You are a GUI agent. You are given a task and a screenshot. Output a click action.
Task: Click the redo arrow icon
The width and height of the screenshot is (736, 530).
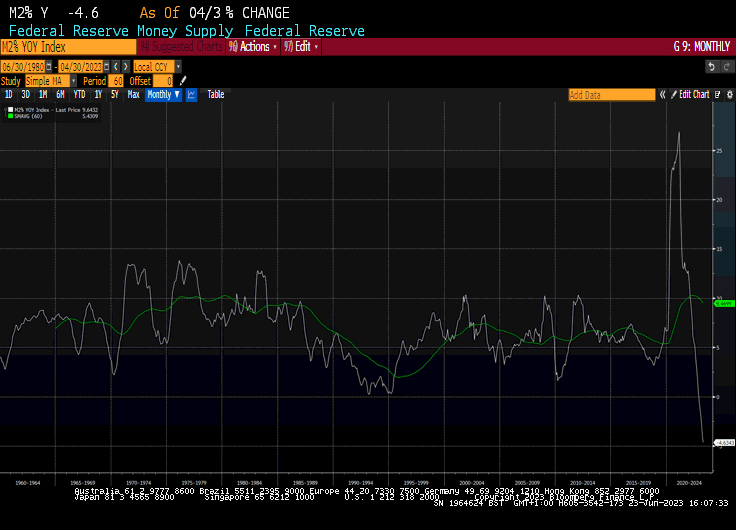726,66
